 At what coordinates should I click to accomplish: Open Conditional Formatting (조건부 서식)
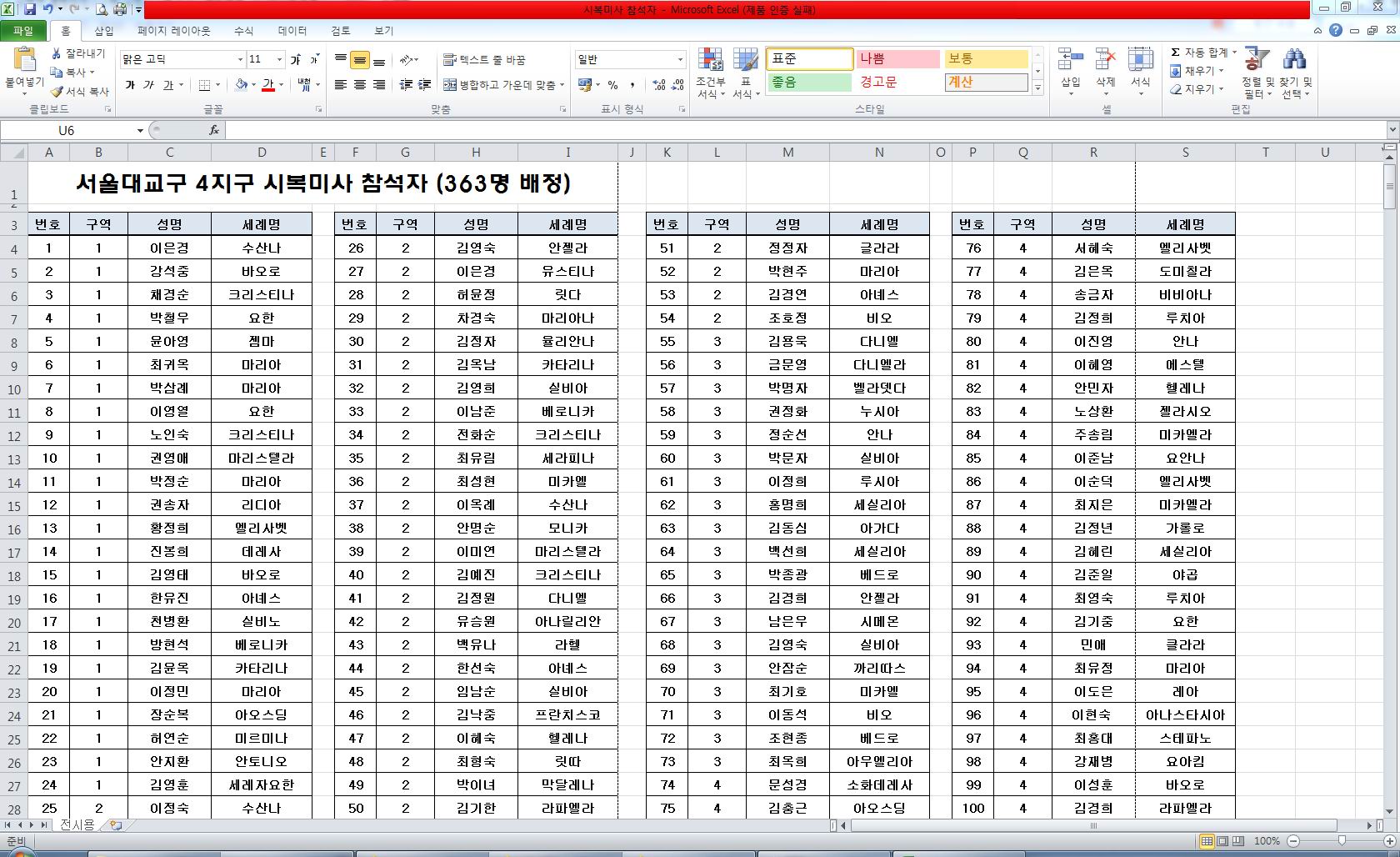(711, 73)
